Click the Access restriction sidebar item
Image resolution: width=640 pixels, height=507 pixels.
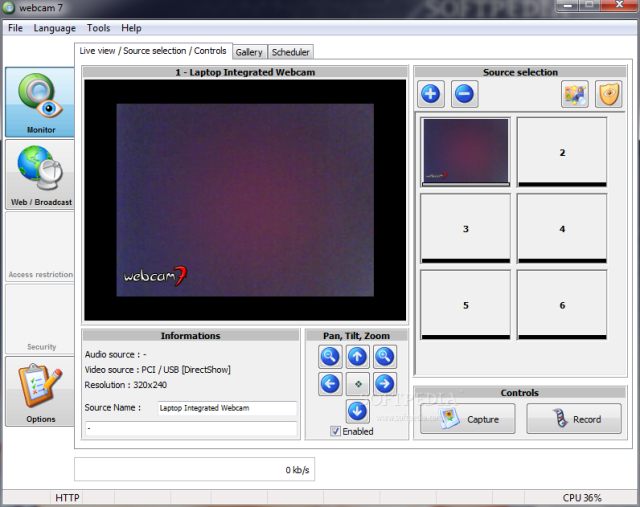point(40,247)
